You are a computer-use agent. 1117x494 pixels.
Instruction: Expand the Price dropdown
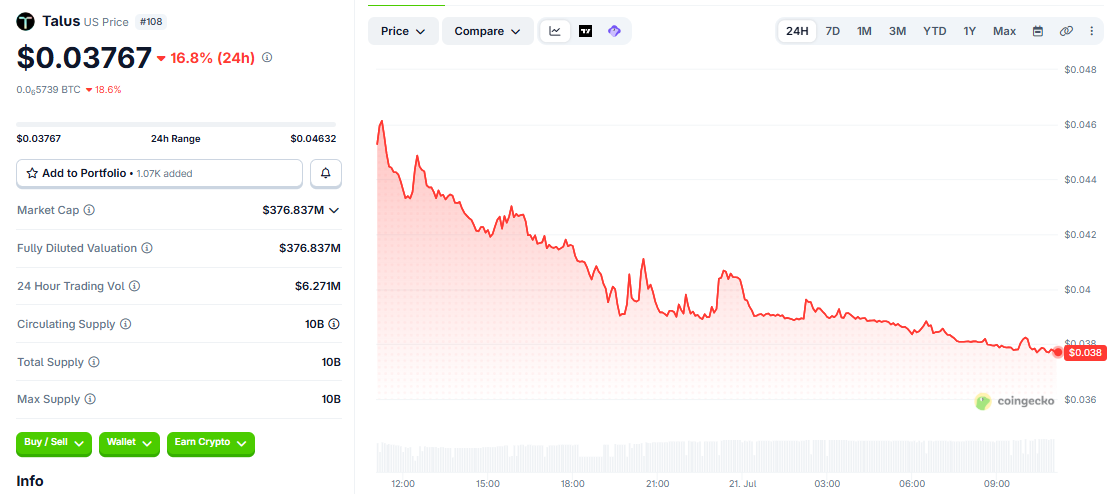tap(403, 31)
